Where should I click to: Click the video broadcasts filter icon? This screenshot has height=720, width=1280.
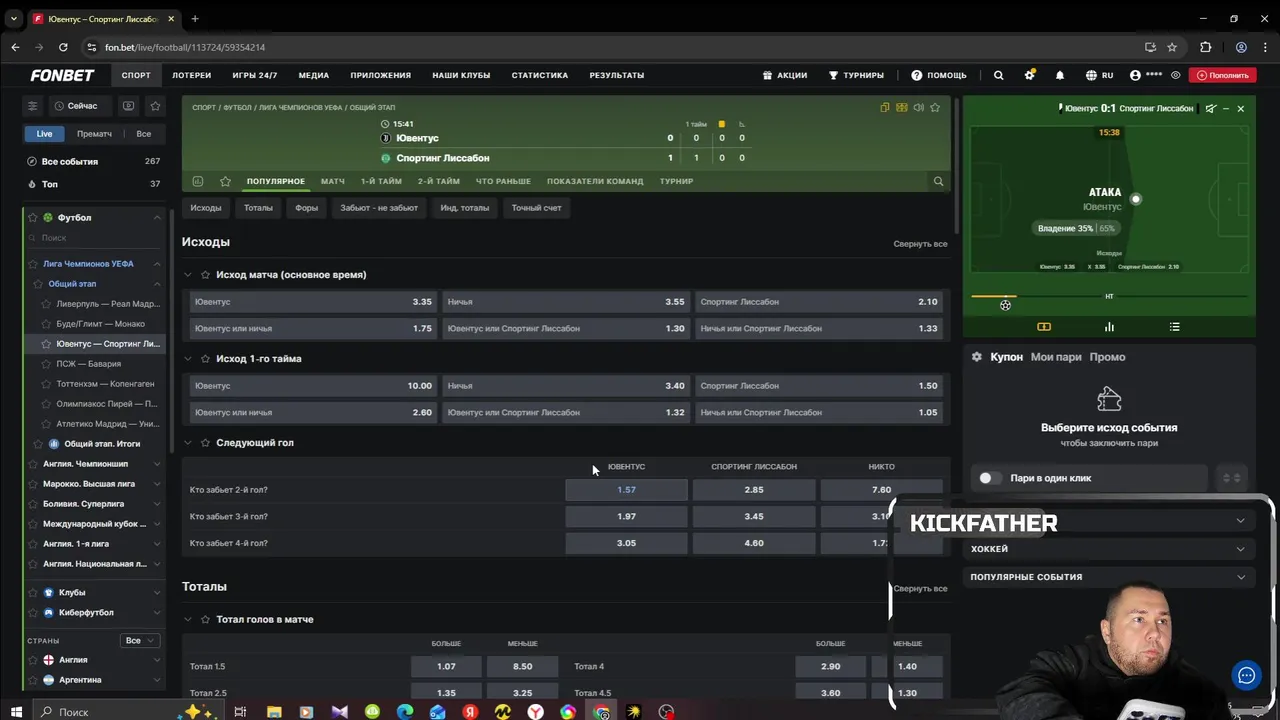click(x=128, y=106)
